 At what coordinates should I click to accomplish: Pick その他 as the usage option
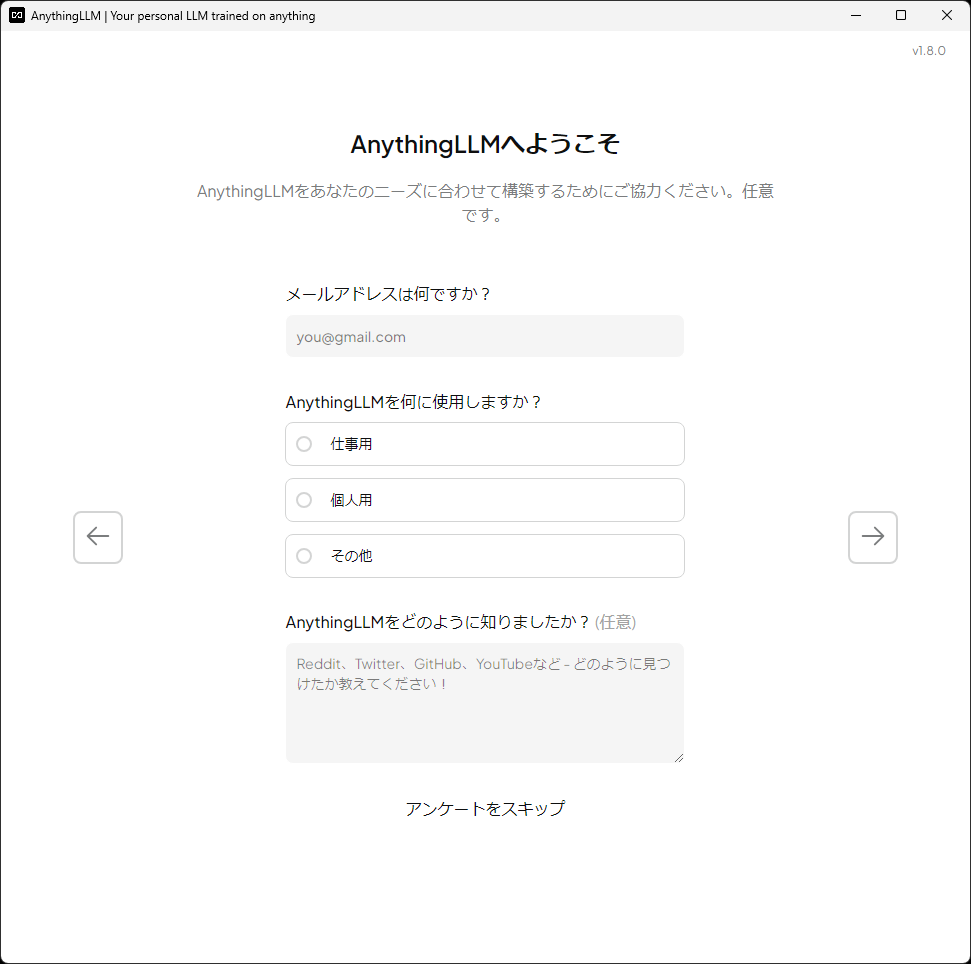484,556
